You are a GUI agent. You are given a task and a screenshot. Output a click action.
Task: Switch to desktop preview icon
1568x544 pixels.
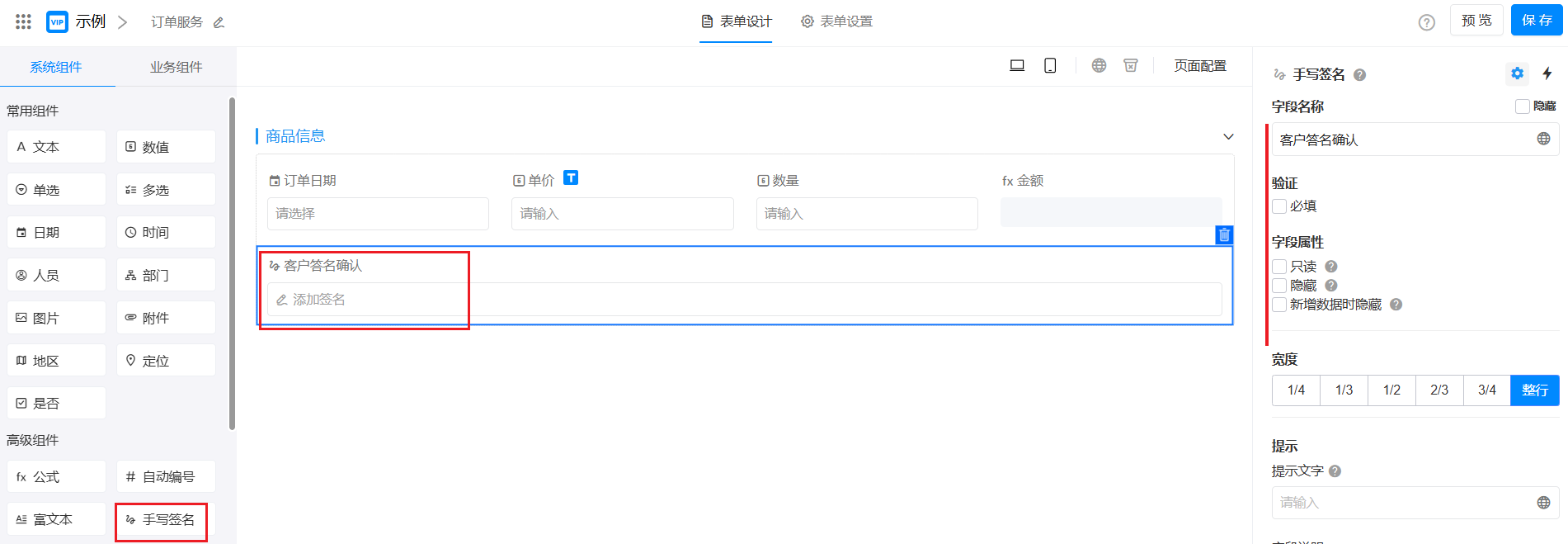(x=1017, y=66)
